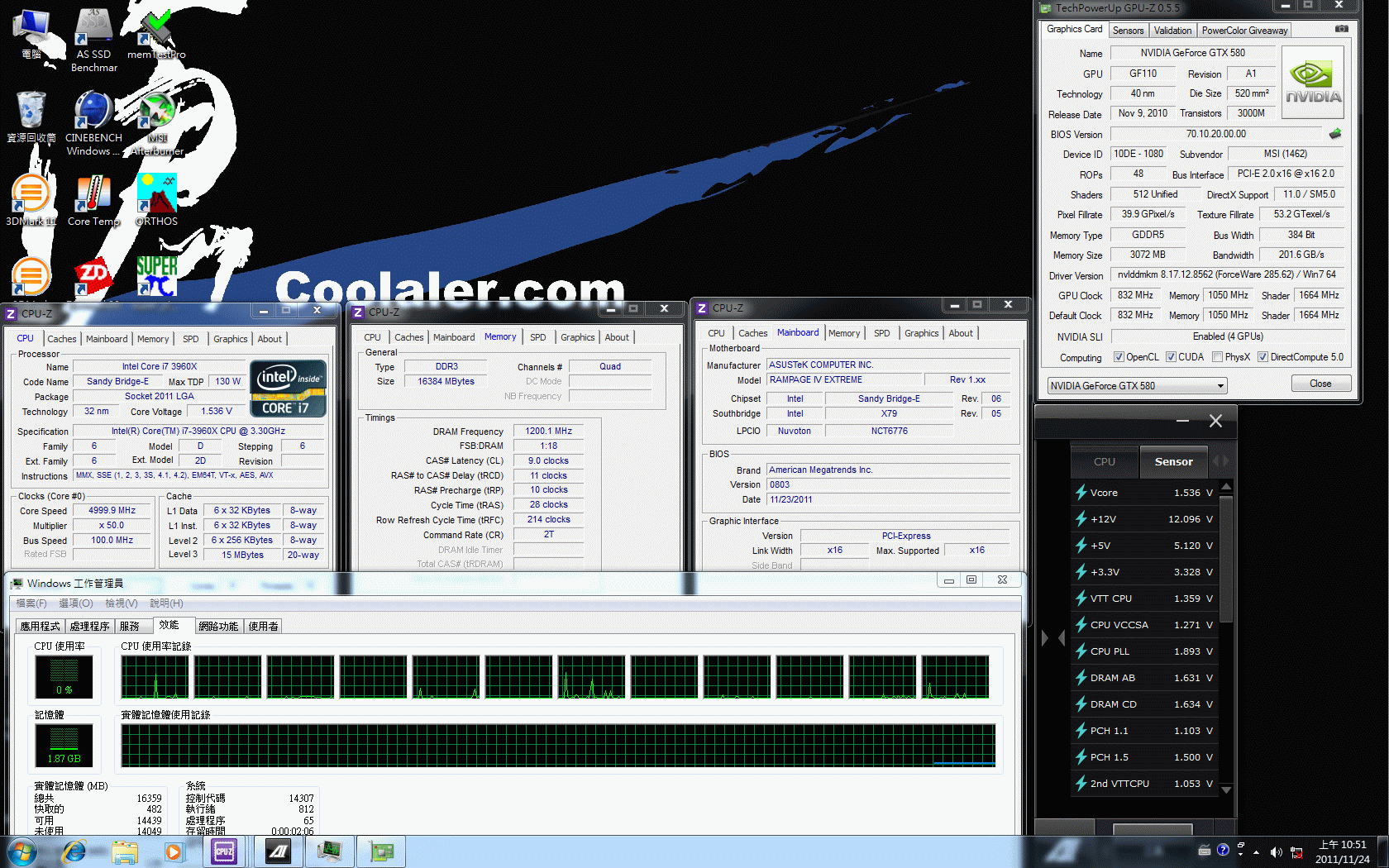
Task: Switch to the 處理程序 tab in Task Manager
Action: click(x=89, y=627)
